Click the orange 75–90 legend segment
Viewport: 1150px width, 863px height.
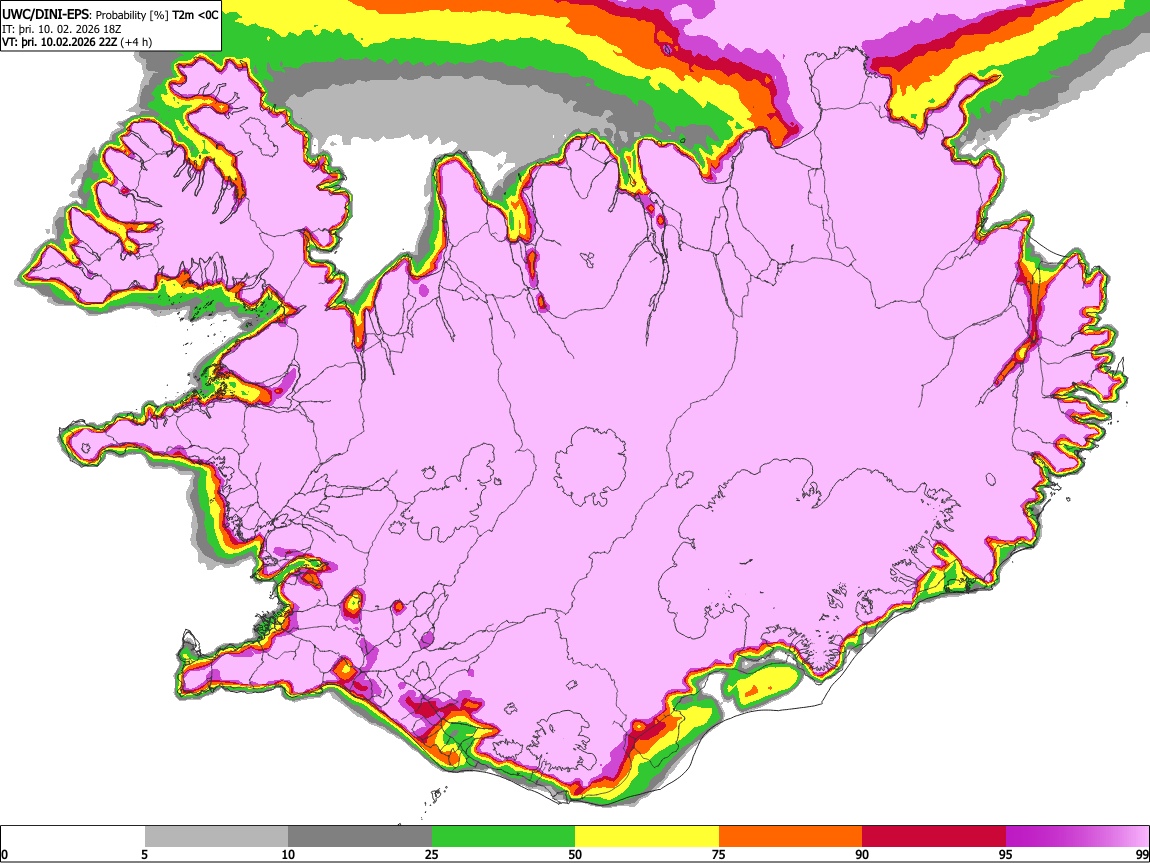click(790, 837)
